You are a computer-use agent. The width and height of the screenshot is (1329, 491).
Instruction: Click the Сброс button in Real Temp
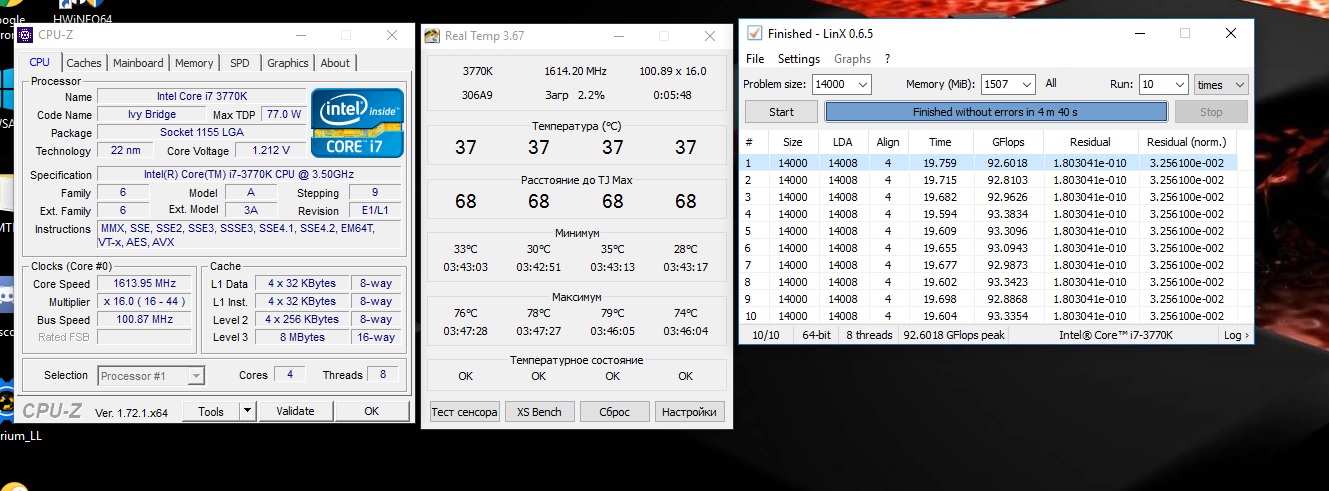pos(614,412)
